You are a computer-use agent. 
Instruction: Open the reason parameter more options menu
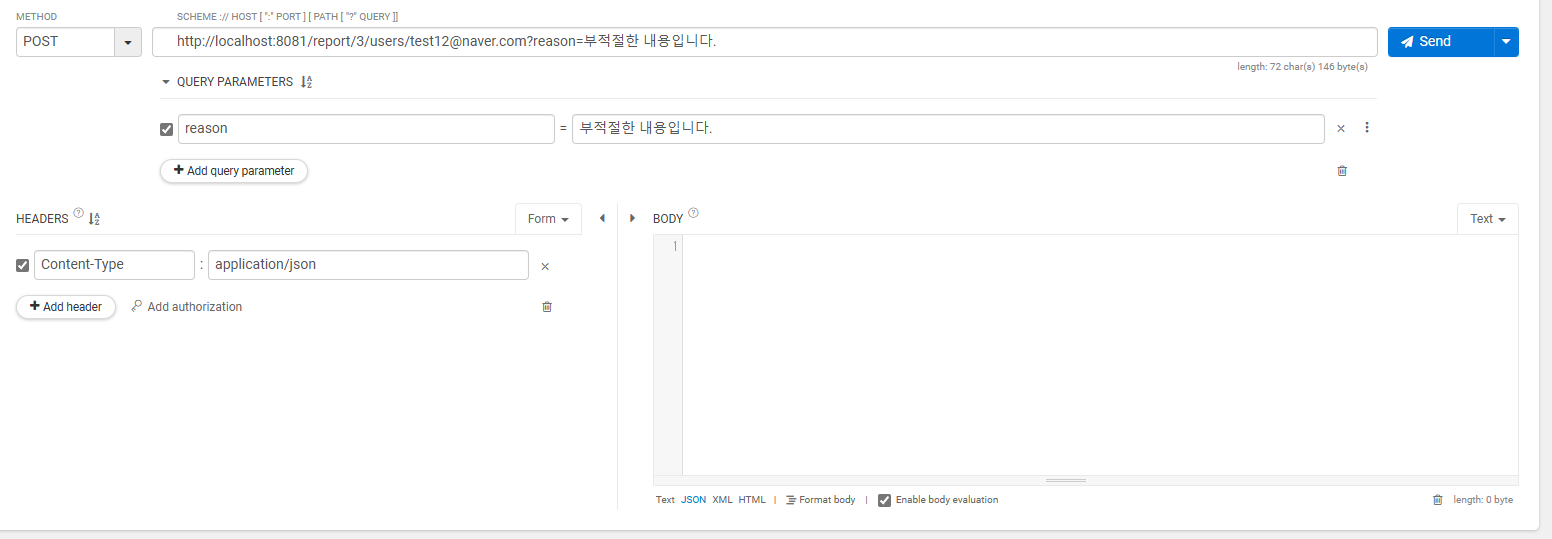tap(1367, 128)
